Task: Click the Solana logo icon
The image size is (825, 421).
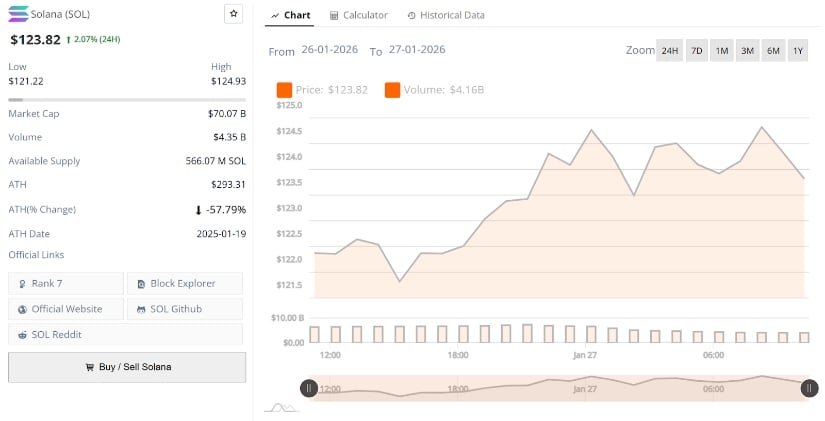Action: (x=18, y=14)
